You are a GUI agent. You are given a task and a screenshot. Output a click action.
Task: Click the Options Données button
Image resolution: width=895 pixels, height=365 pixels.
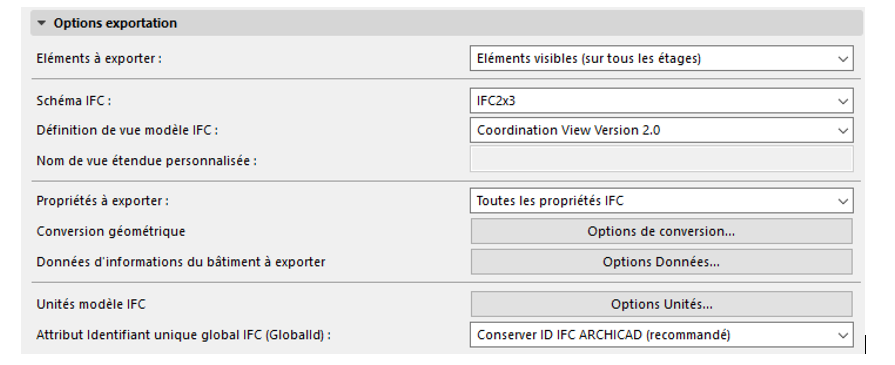(x=662, y=262)
